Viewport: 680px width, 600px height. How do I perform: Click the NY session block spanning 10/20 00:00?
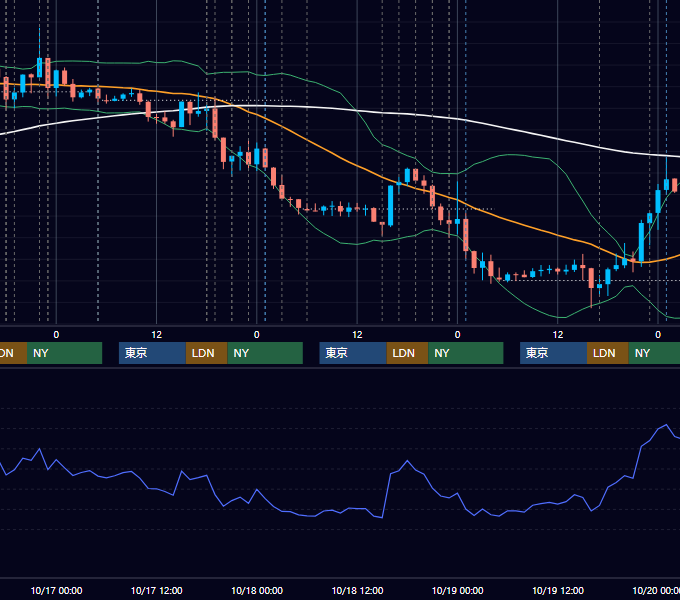[654, 353]
